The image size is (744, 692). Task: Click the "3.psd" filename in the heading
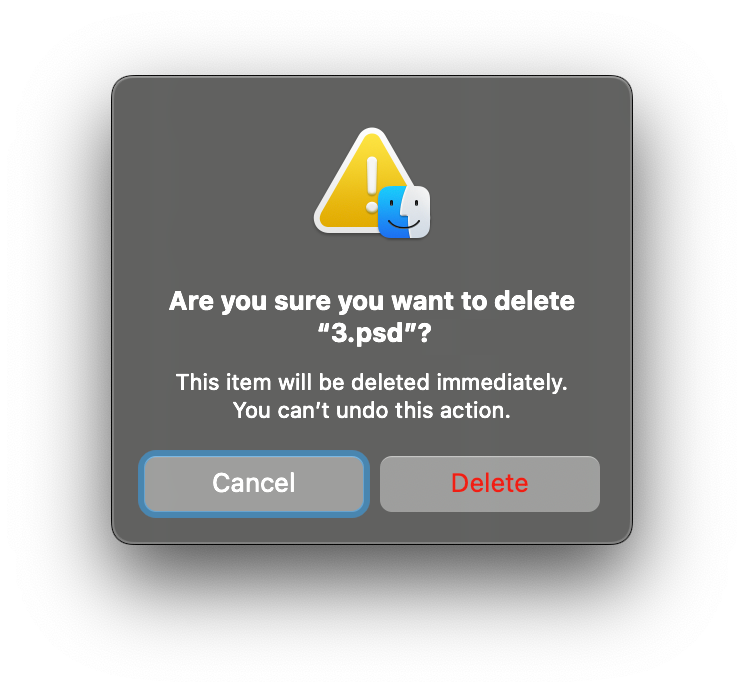pos(374,333)
